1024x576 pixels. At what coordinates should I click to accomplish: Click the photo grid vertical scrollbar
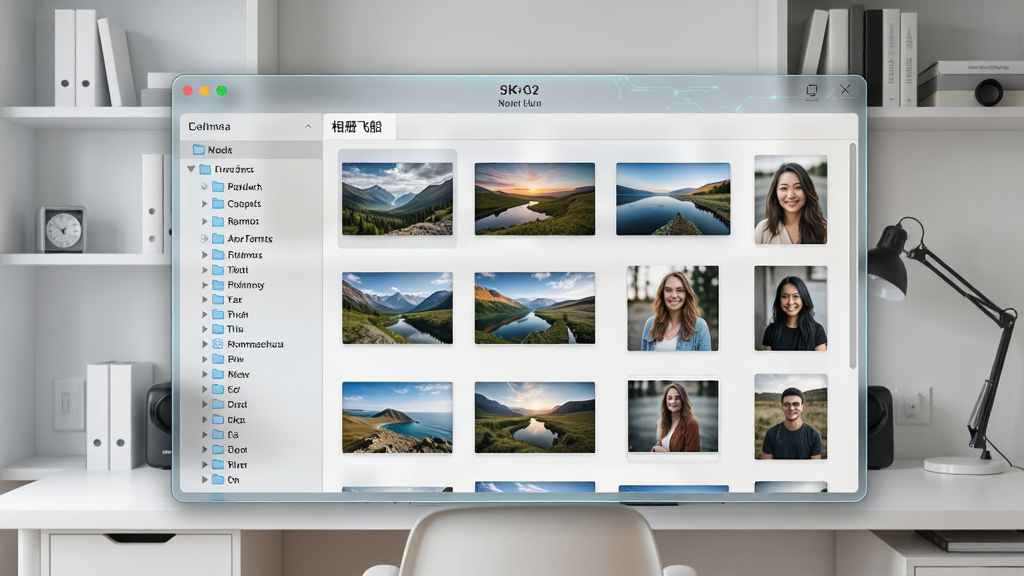[x=852, y=255]
